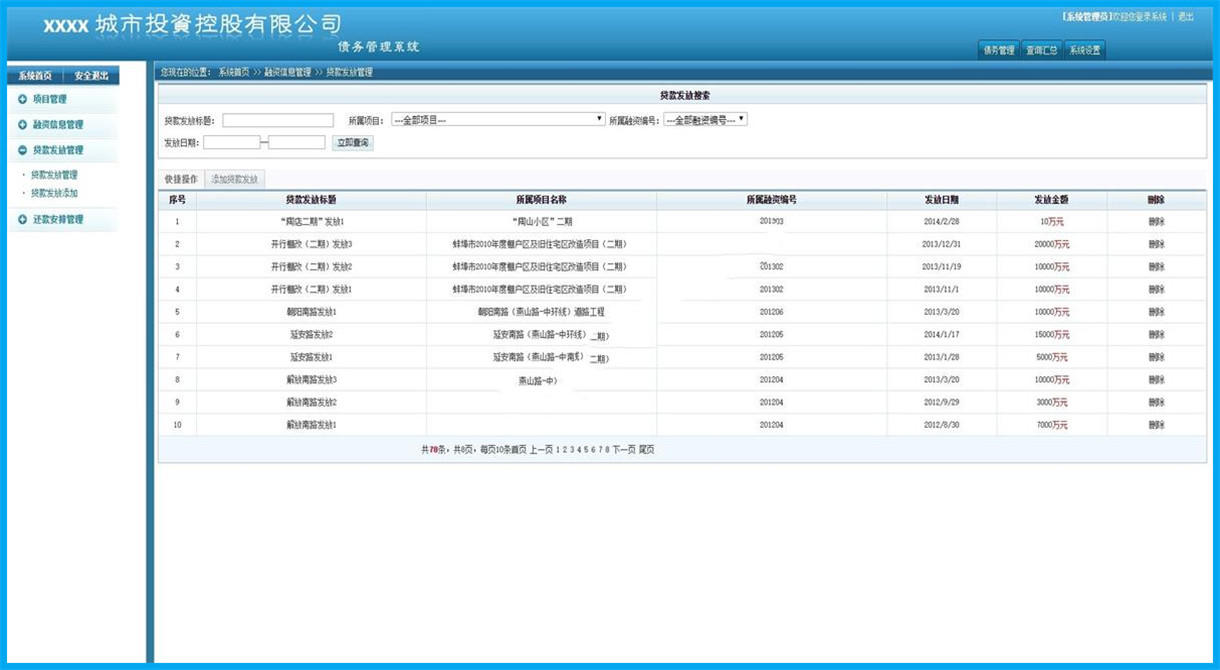Viewport: 1220px width, 670px height.
Task: Click the 发放日期 column header
Action: coord(941,200)
